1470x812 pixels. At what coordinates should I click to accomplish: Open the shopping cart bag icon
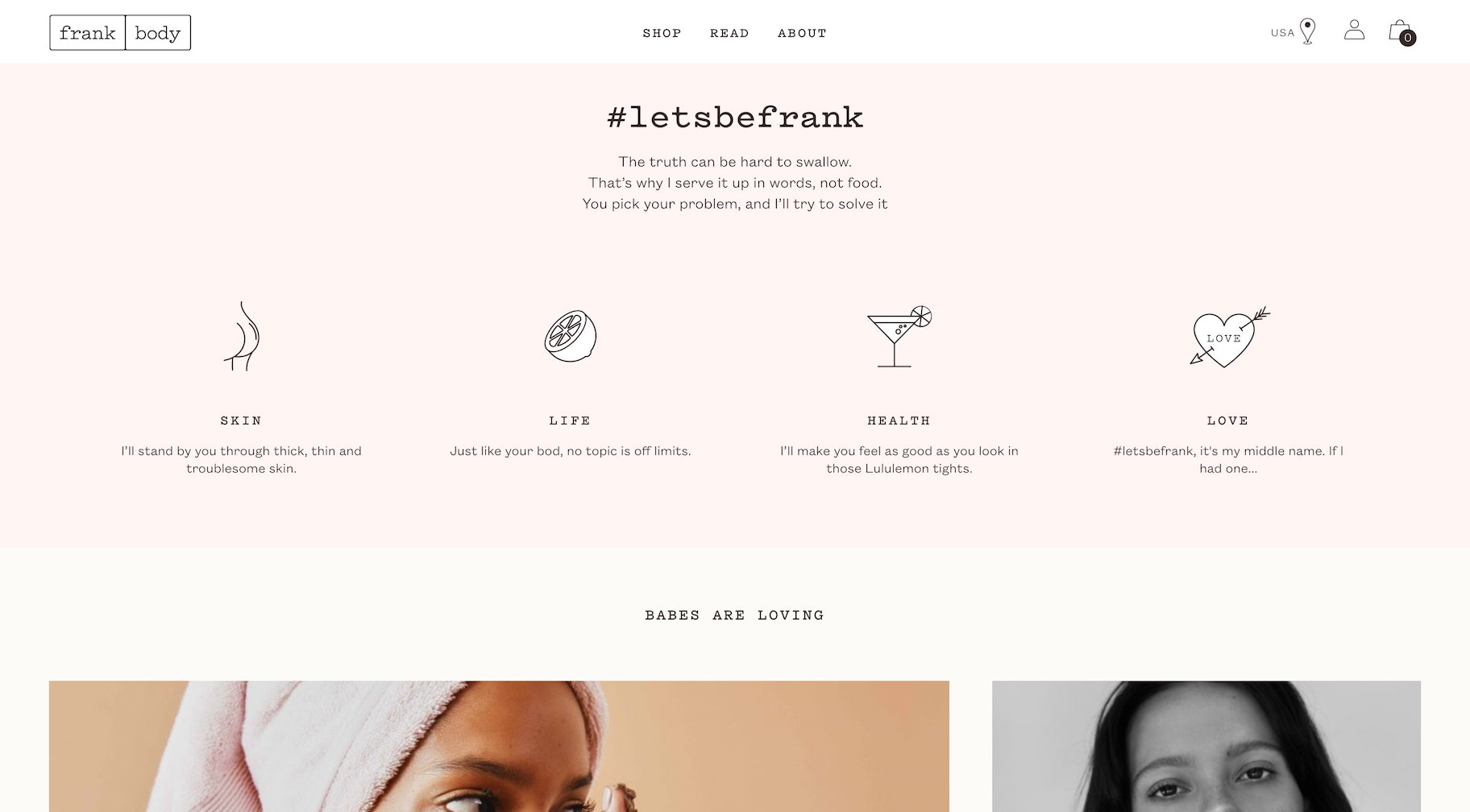[x=1399, y=31]
